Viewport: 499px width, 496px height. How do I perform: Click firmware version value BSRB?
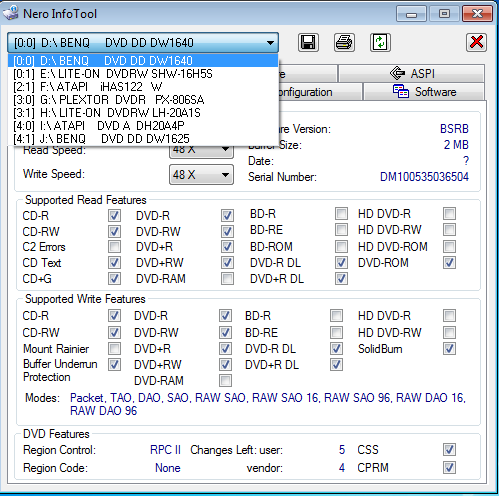454,129
